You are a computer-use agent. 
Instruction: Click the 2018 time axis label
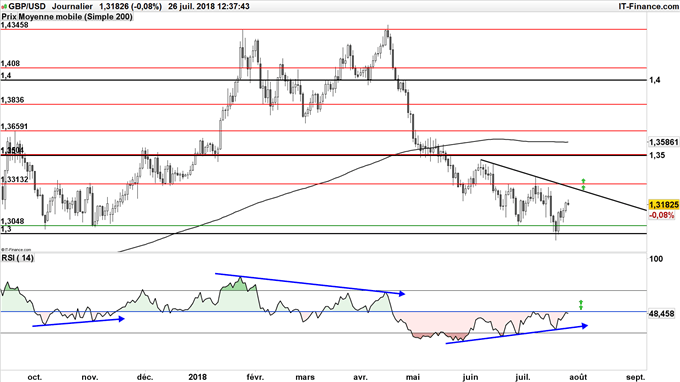click(x=198, y=377)
